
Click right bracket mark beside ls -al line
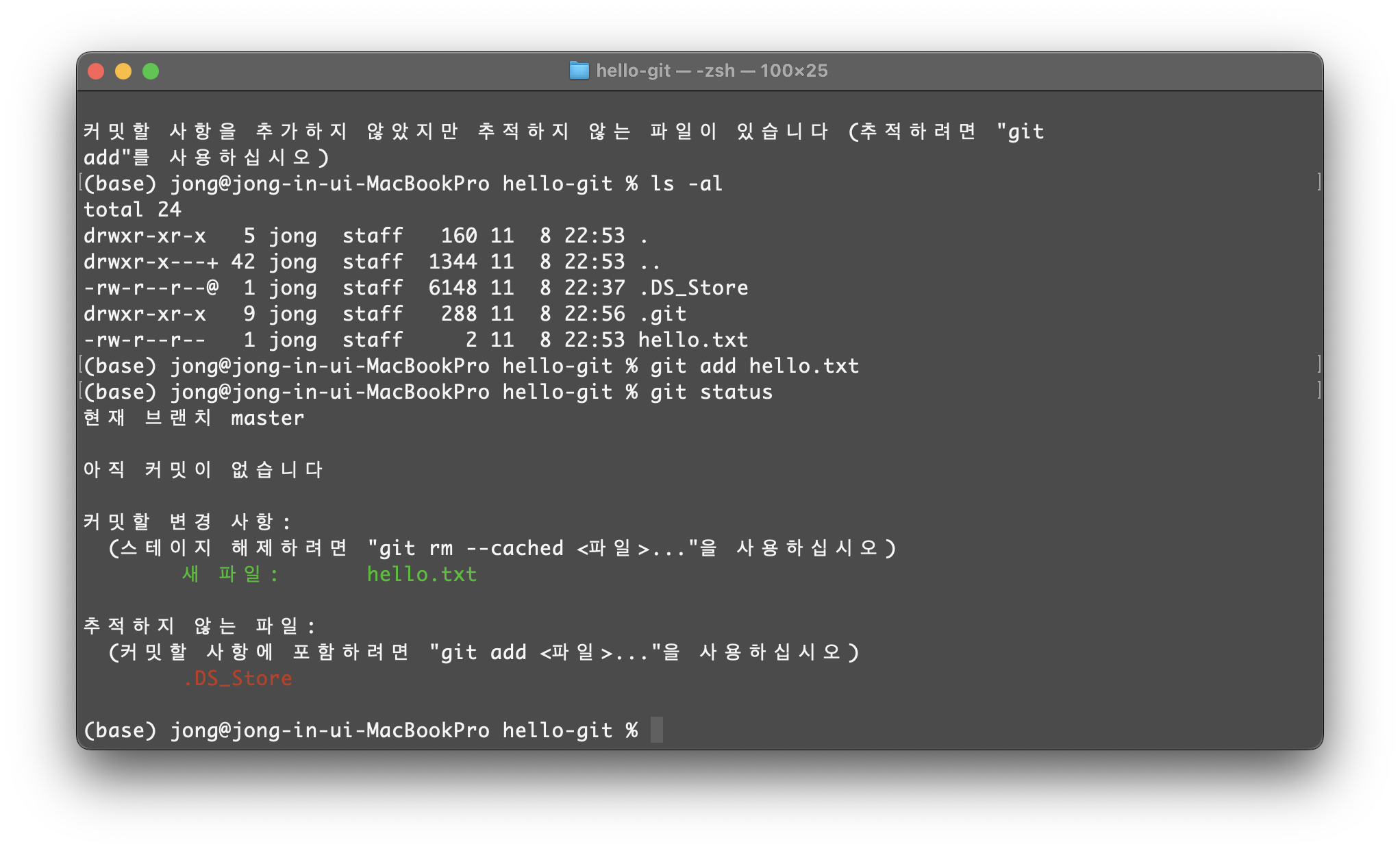(1318, 182)
